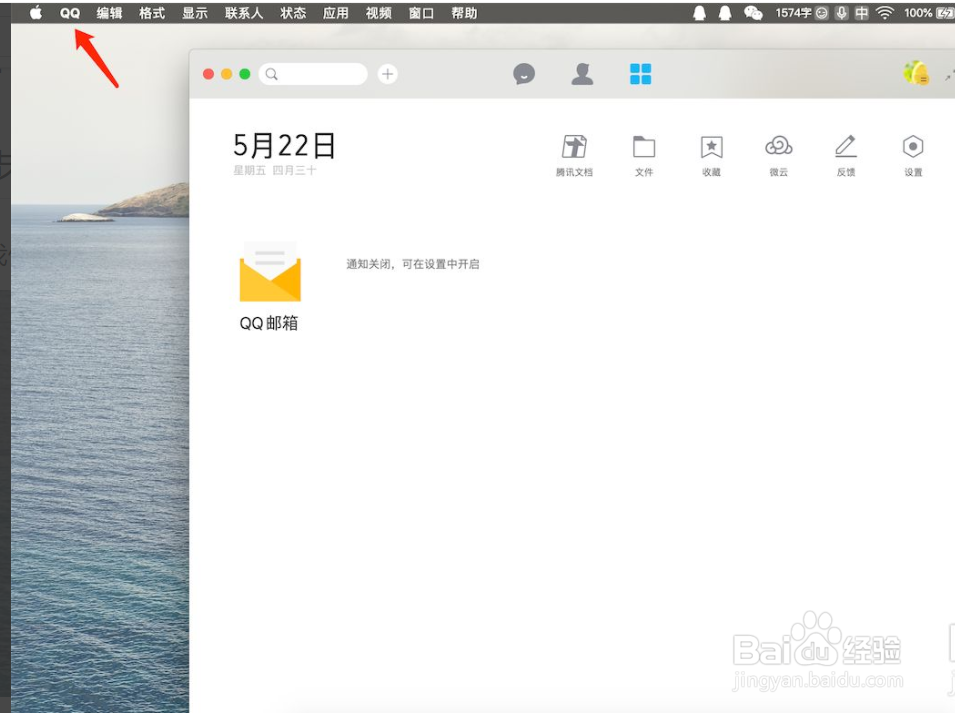Click the QQ search field

313,74
